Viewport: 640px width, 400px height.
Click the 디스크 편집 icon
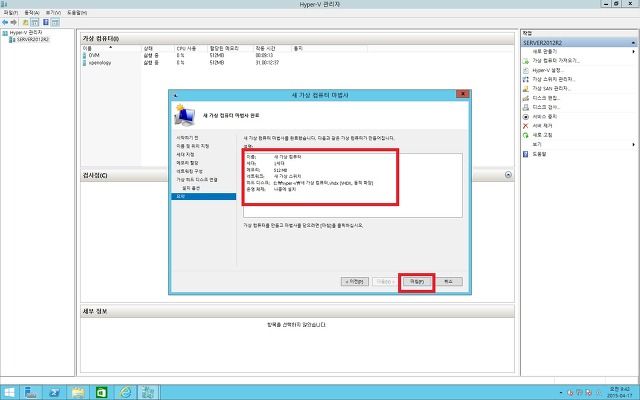[526, 98]
